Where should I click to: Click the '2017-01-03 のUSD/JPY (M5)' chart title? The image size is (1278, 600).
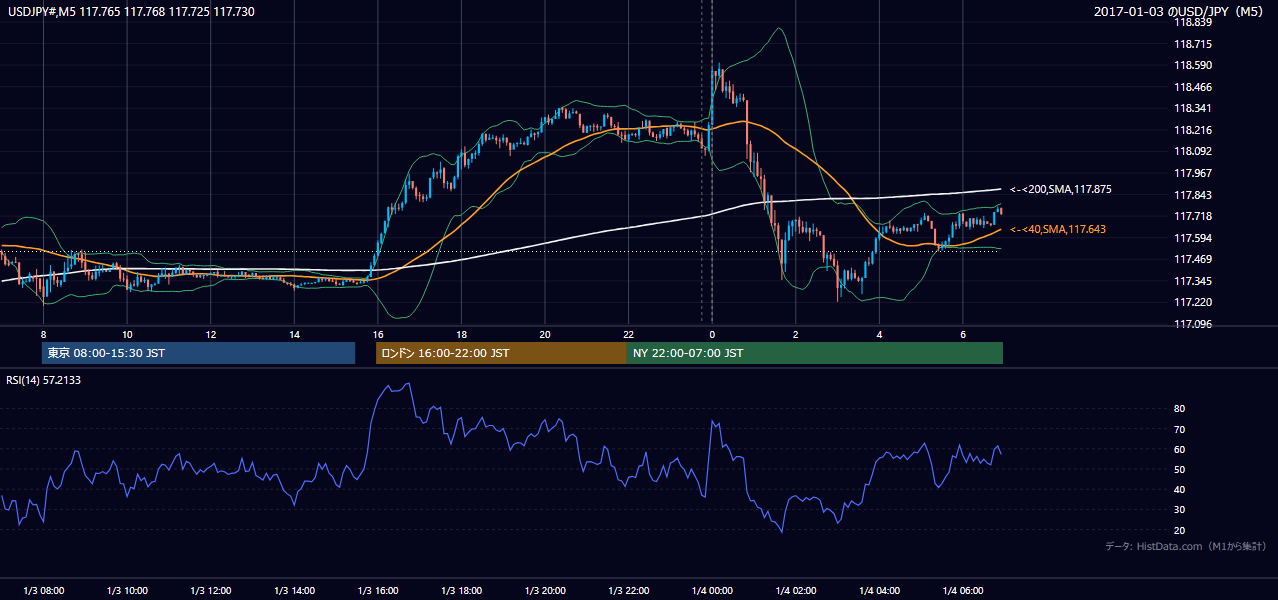(x=1180, y=12)
